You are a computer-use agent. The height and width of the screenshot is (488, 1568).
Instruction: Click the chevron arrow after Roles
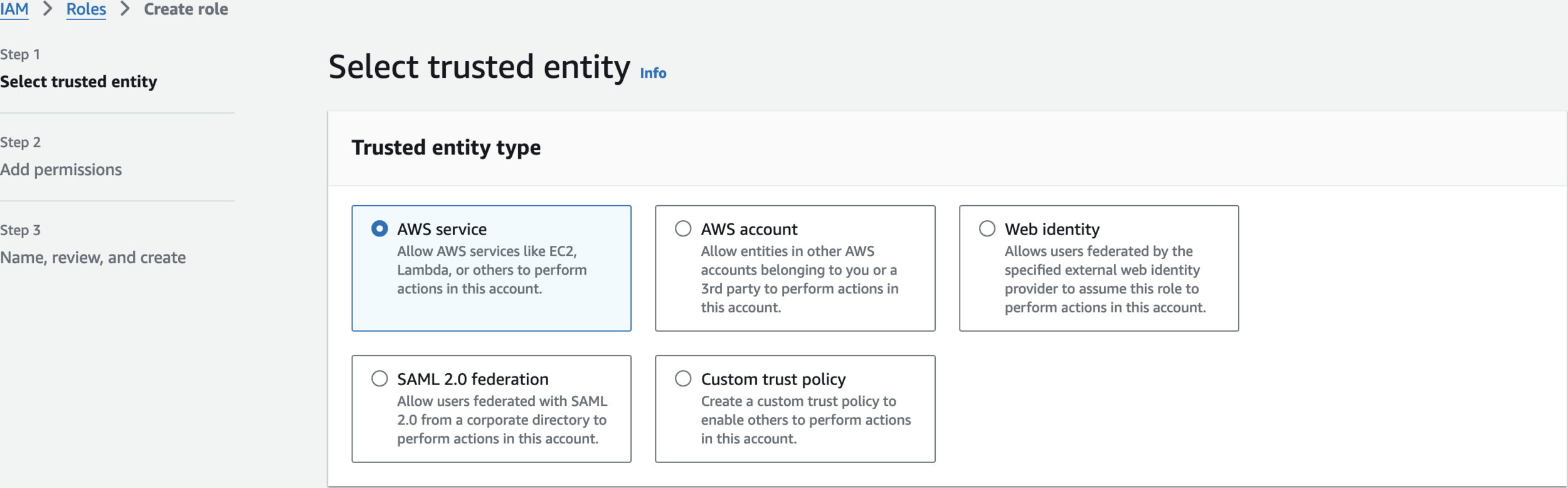pyautogui.click(x=125, y=9)
